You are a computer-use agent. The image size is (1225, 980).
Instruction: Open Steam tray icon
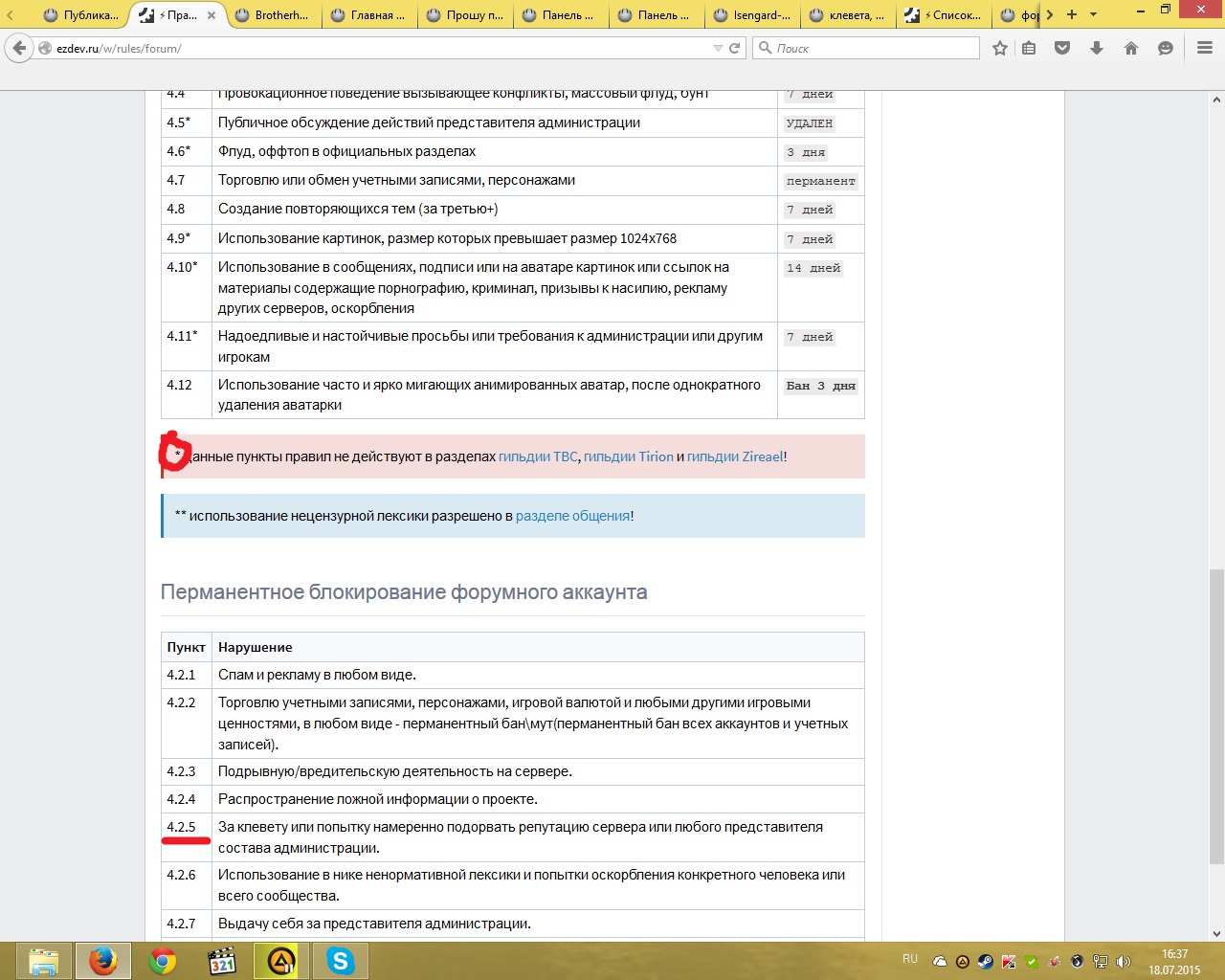coord(986,962)
